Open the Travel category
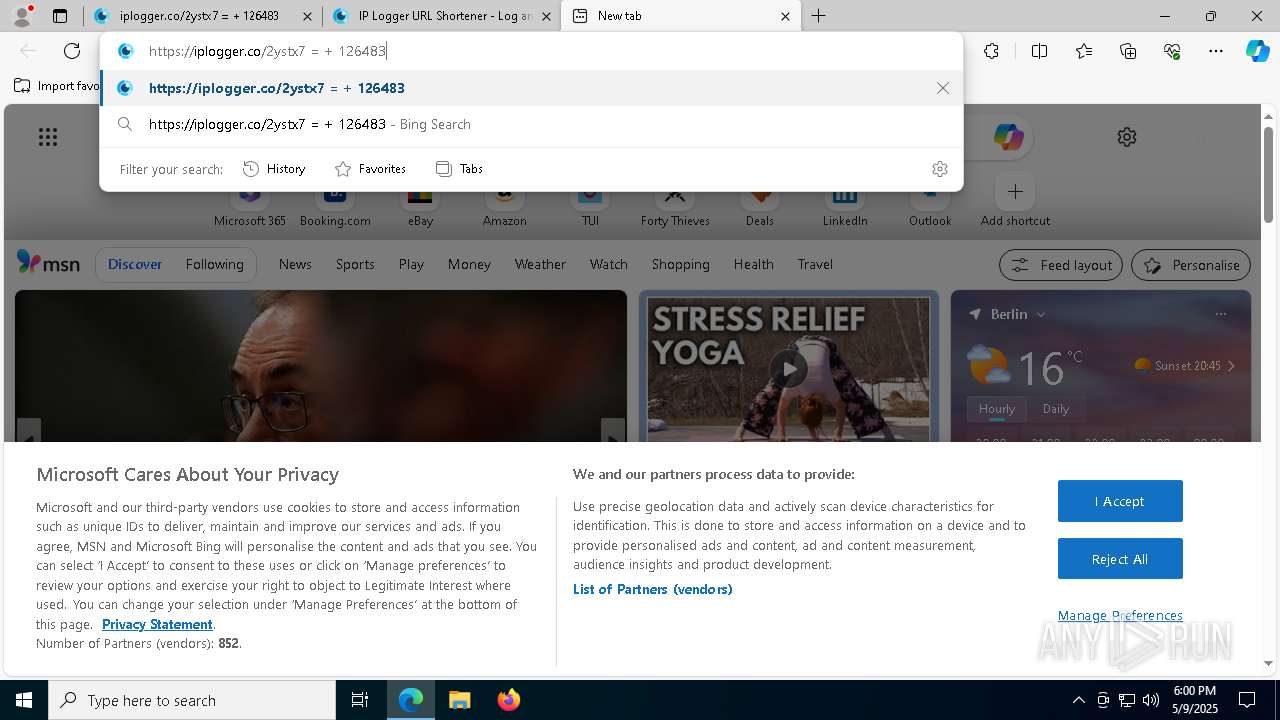This screenshot has width=1280, height=720. click(x=815, y=264)
